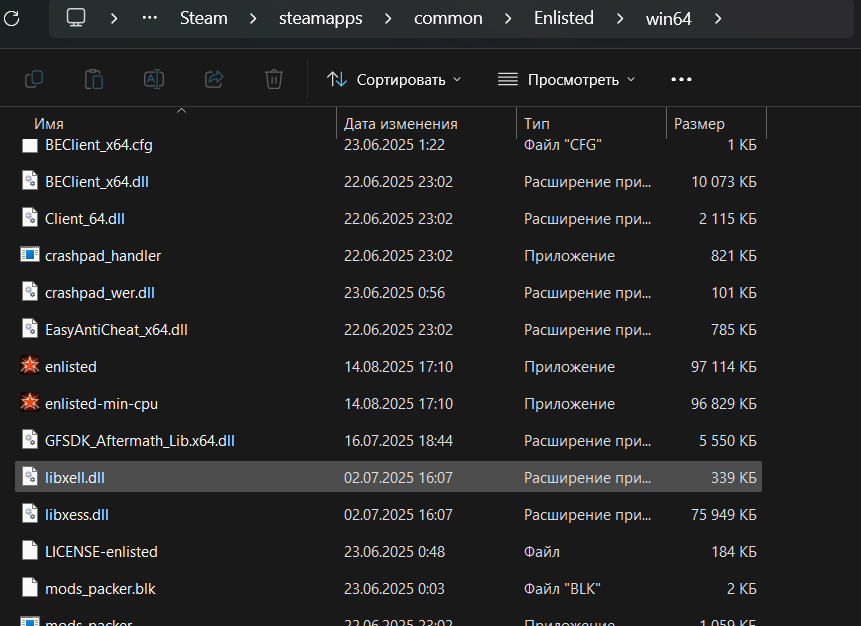861x626 pixels.
Task: Go to steamapps folder in breadcrumb
Action: (x=321, y=18)
